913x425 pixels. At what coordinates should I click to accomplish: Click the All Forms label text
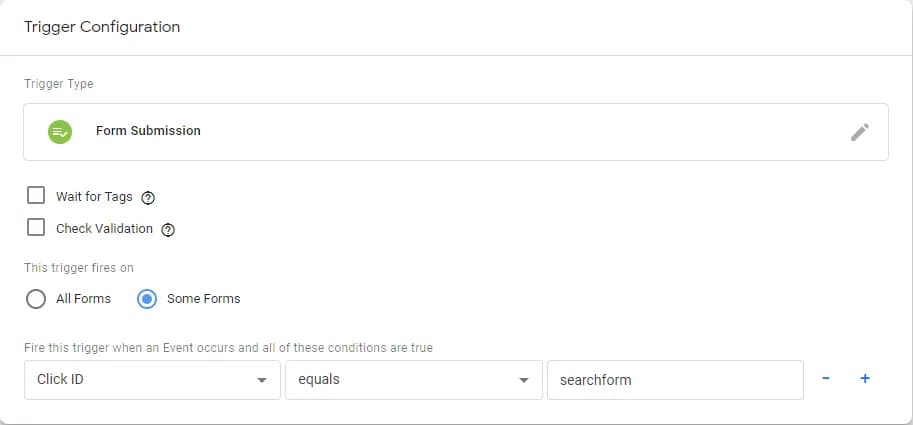(83, 298)
